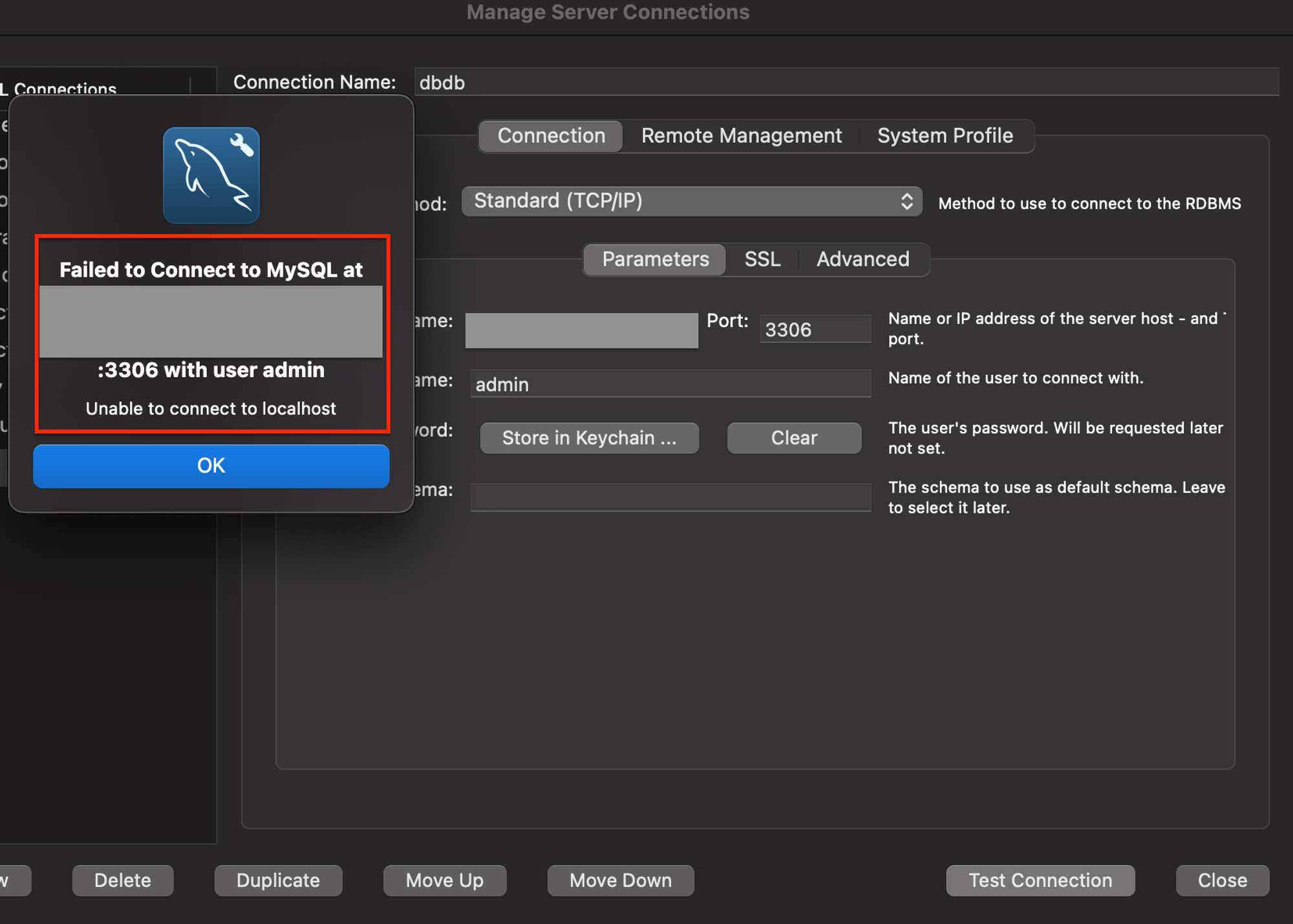Delete the selected connection
This screenshot has width=1293, height=924.
coord(122,880)
